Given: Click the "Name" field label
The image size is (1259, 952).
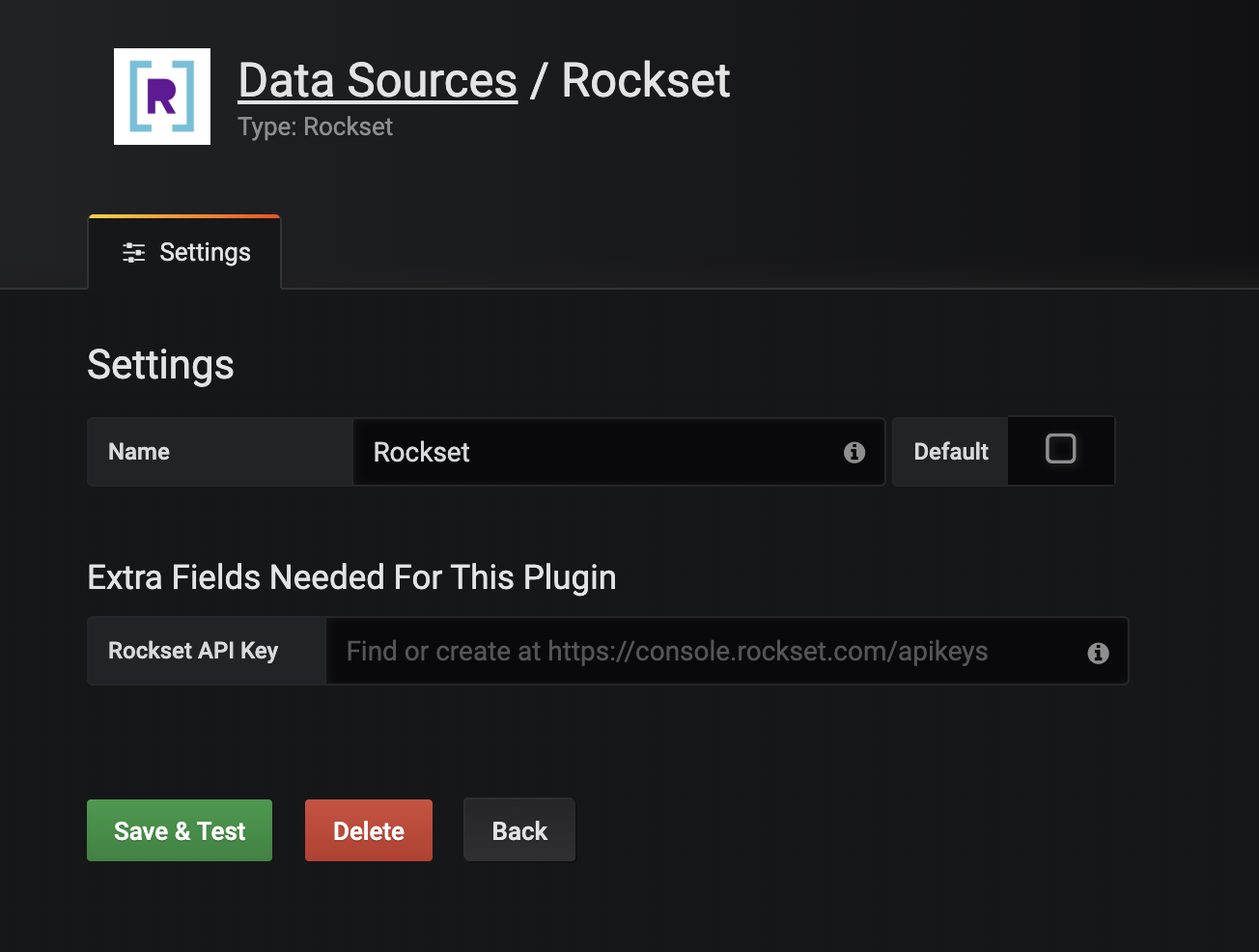Looking at the screenshot, I should [139, 452].
